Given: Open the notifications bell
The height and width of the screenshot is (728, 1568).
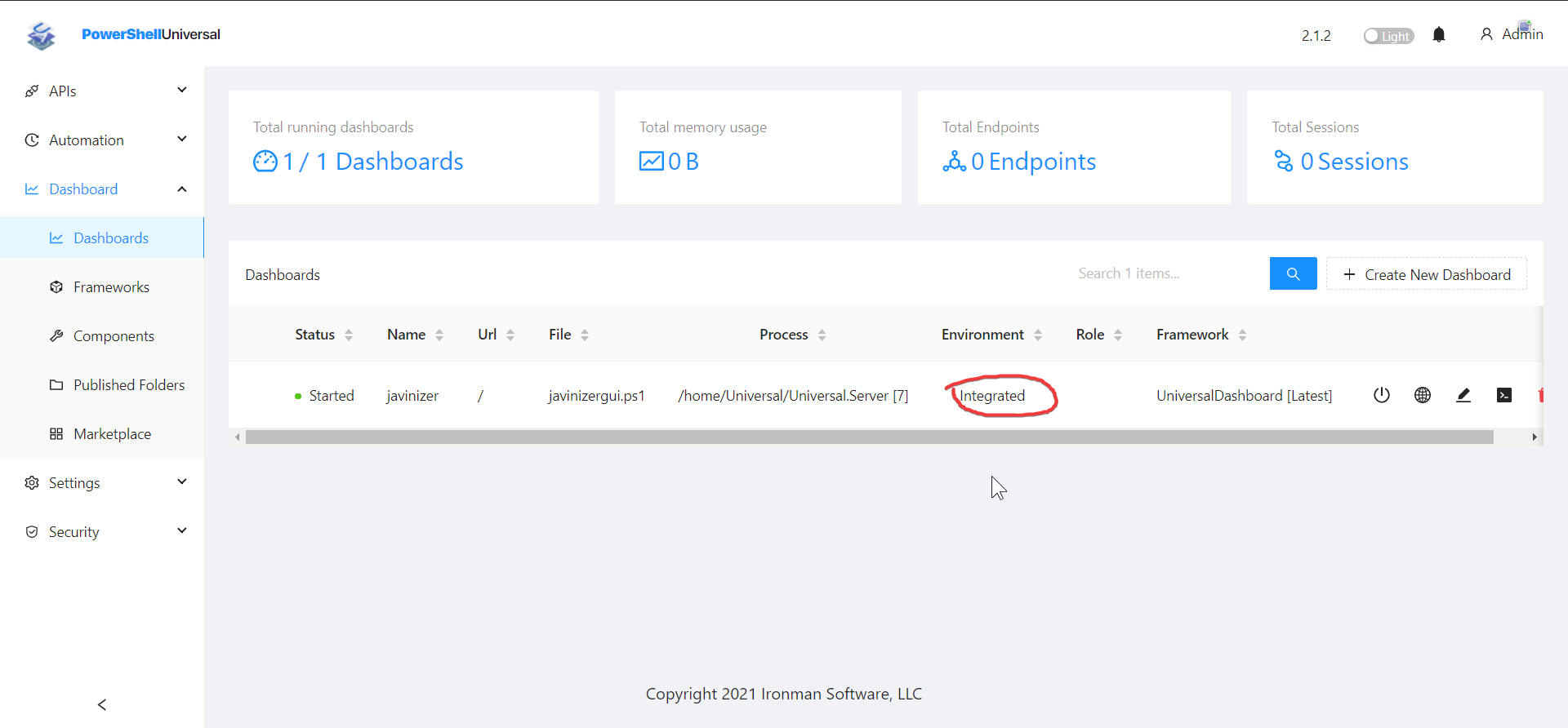Looking at the screenshot, I should (x=1439, y=35).
